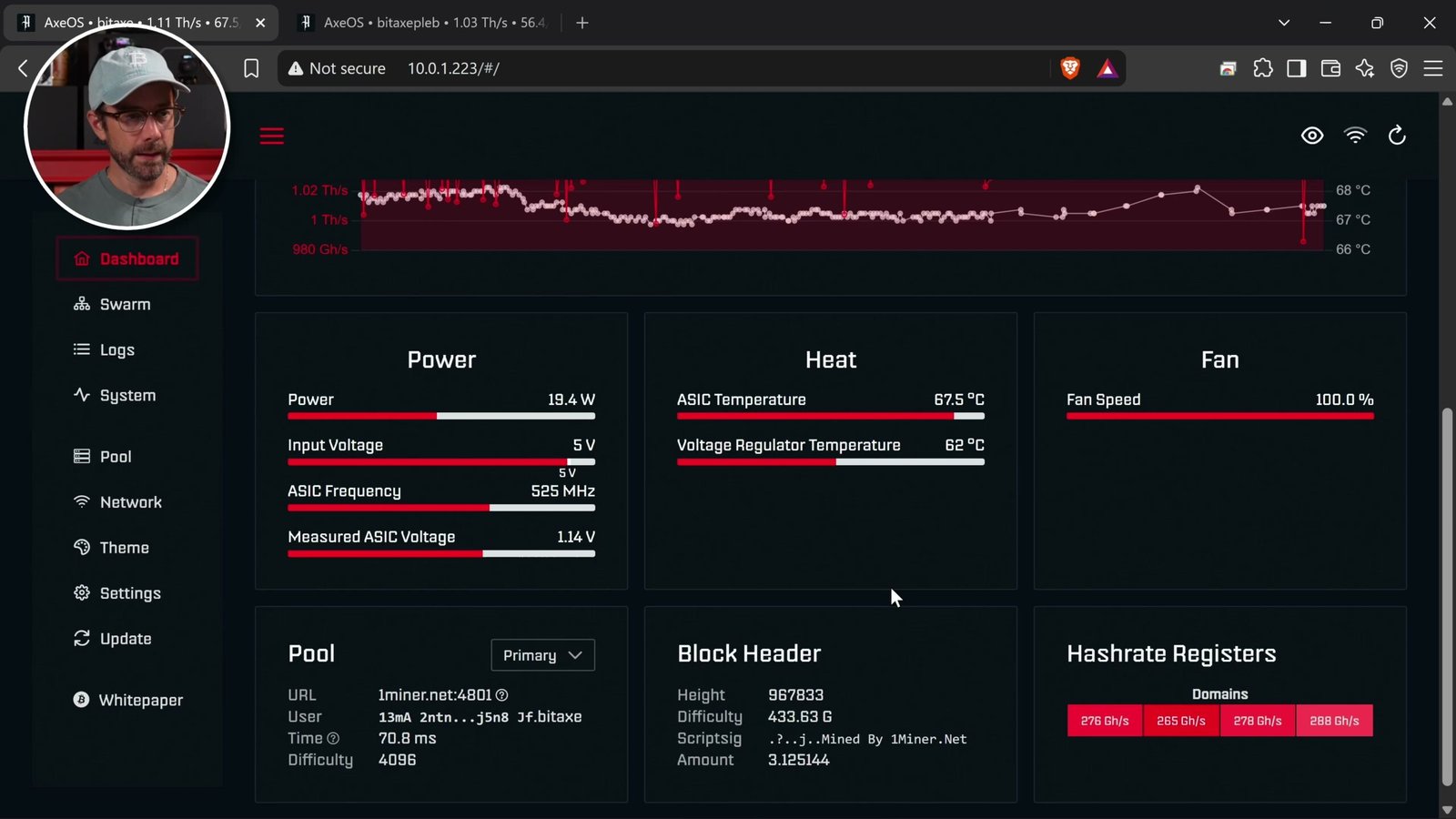Viewport: 1456px width, 819px height.
Task: Select the 288 Gh/s domain register
Action: click(x=1334, y=721)
